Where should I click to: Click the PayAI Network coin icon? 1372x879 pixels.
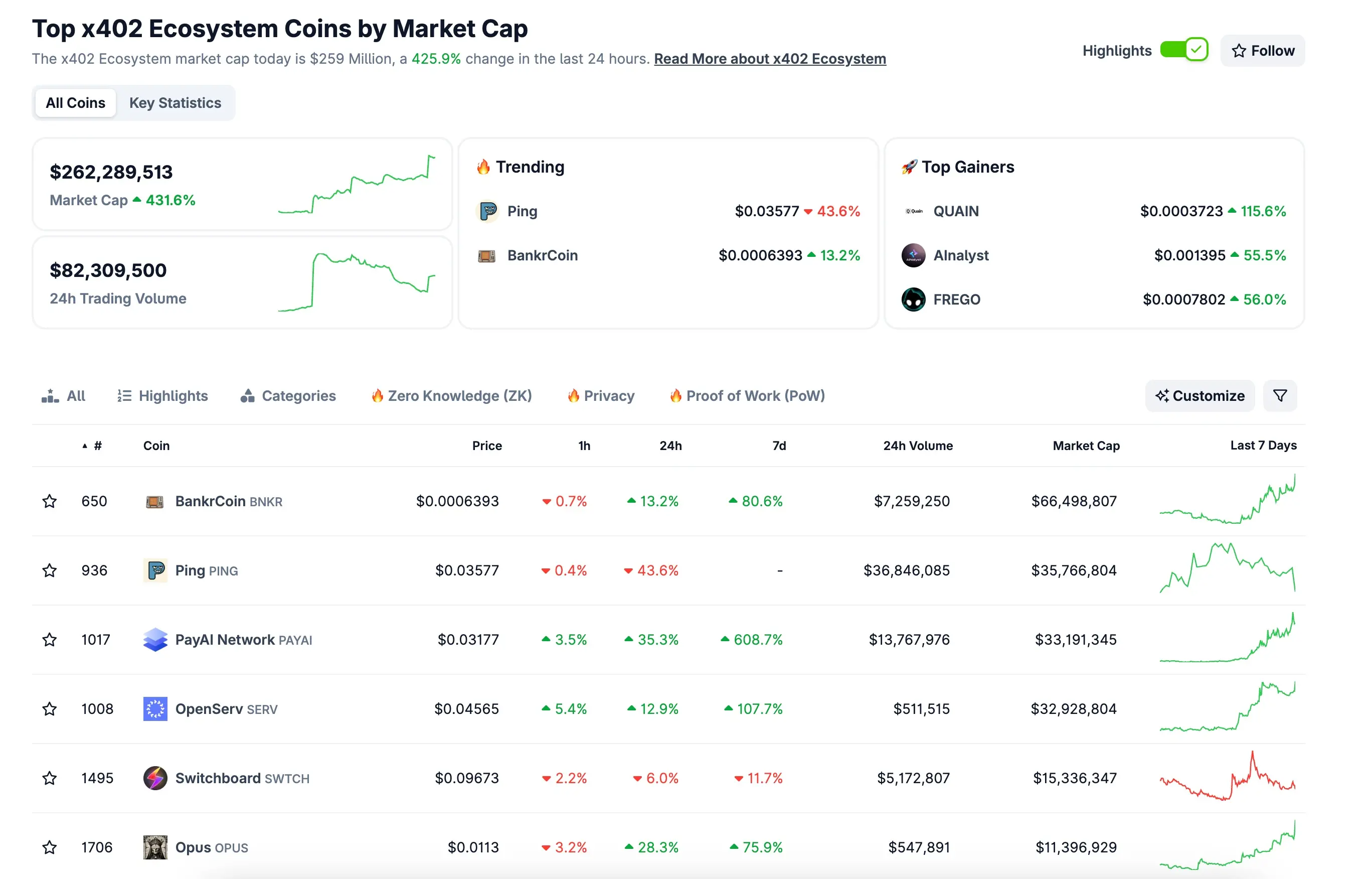[x=154, y=639]
